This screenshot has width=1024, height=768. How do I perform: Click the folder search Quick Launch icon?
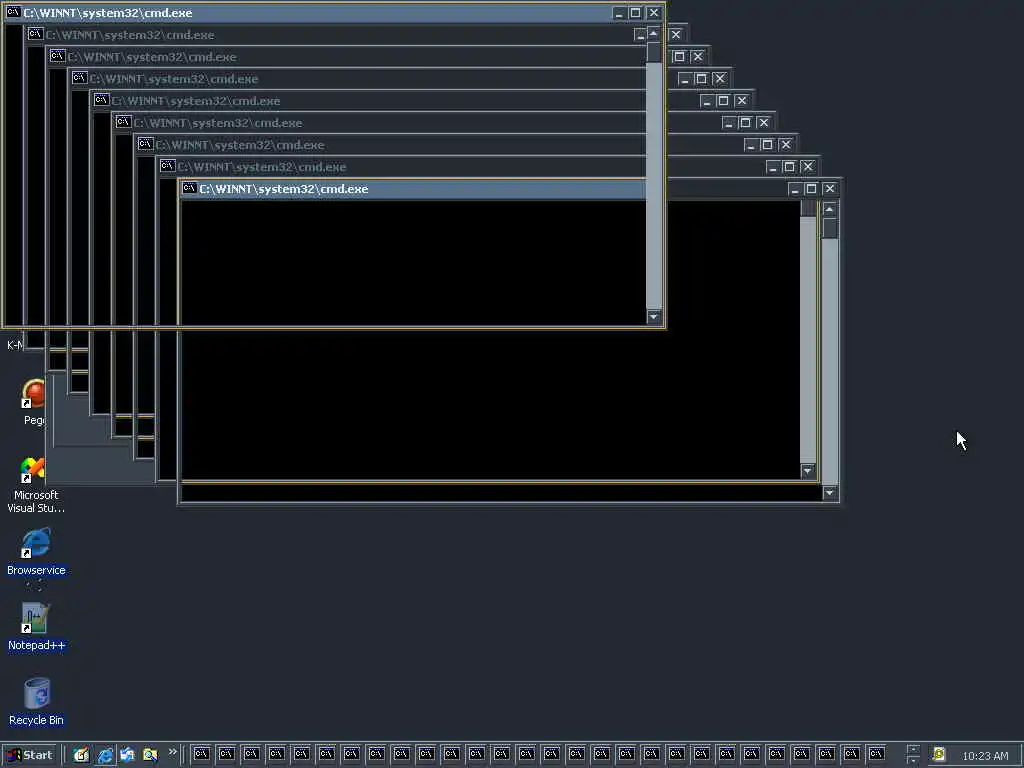[x=150, y=754]
